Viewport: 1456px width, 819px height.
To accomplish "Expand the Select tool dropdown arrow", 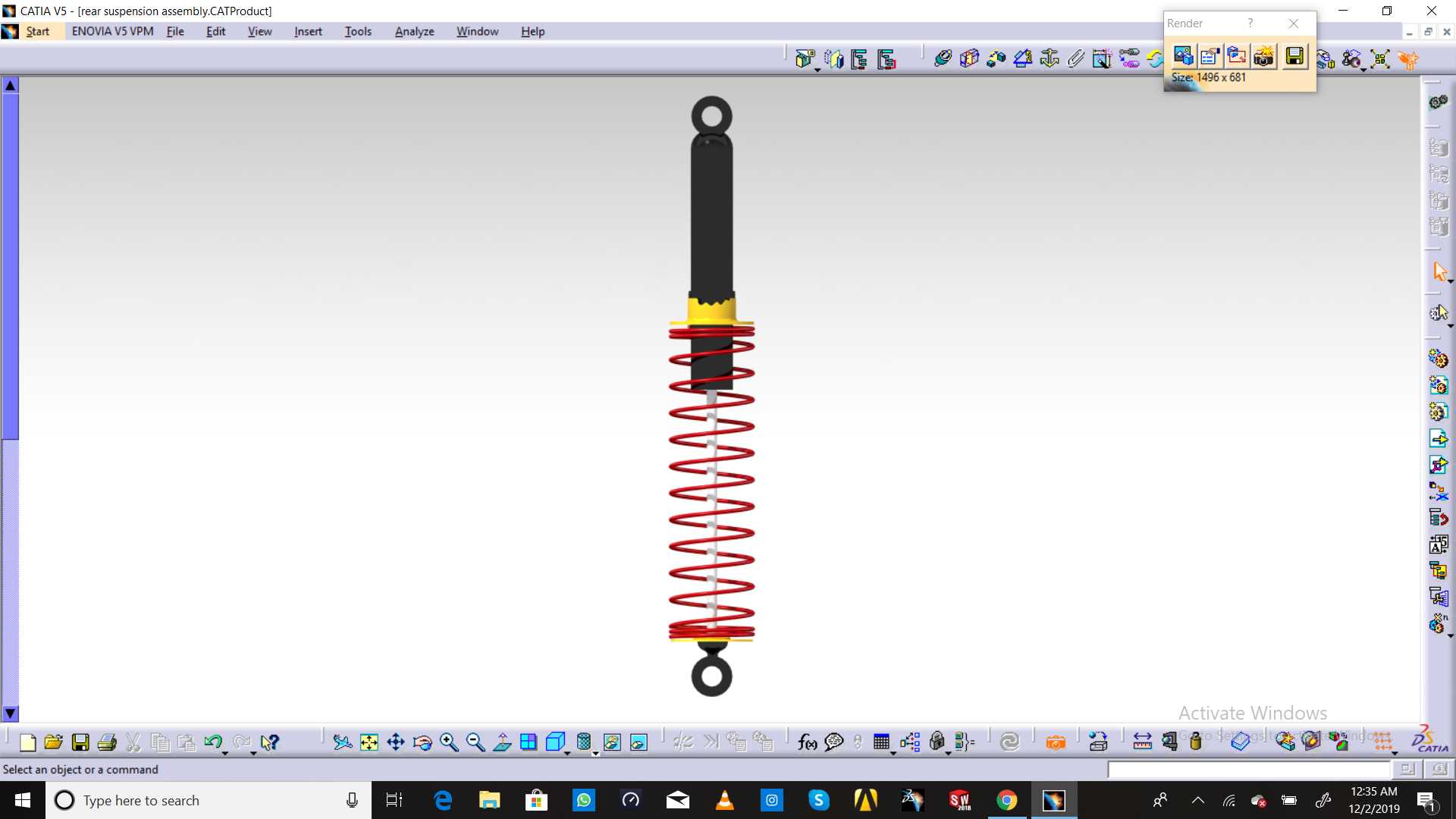I will point(1450,282).
